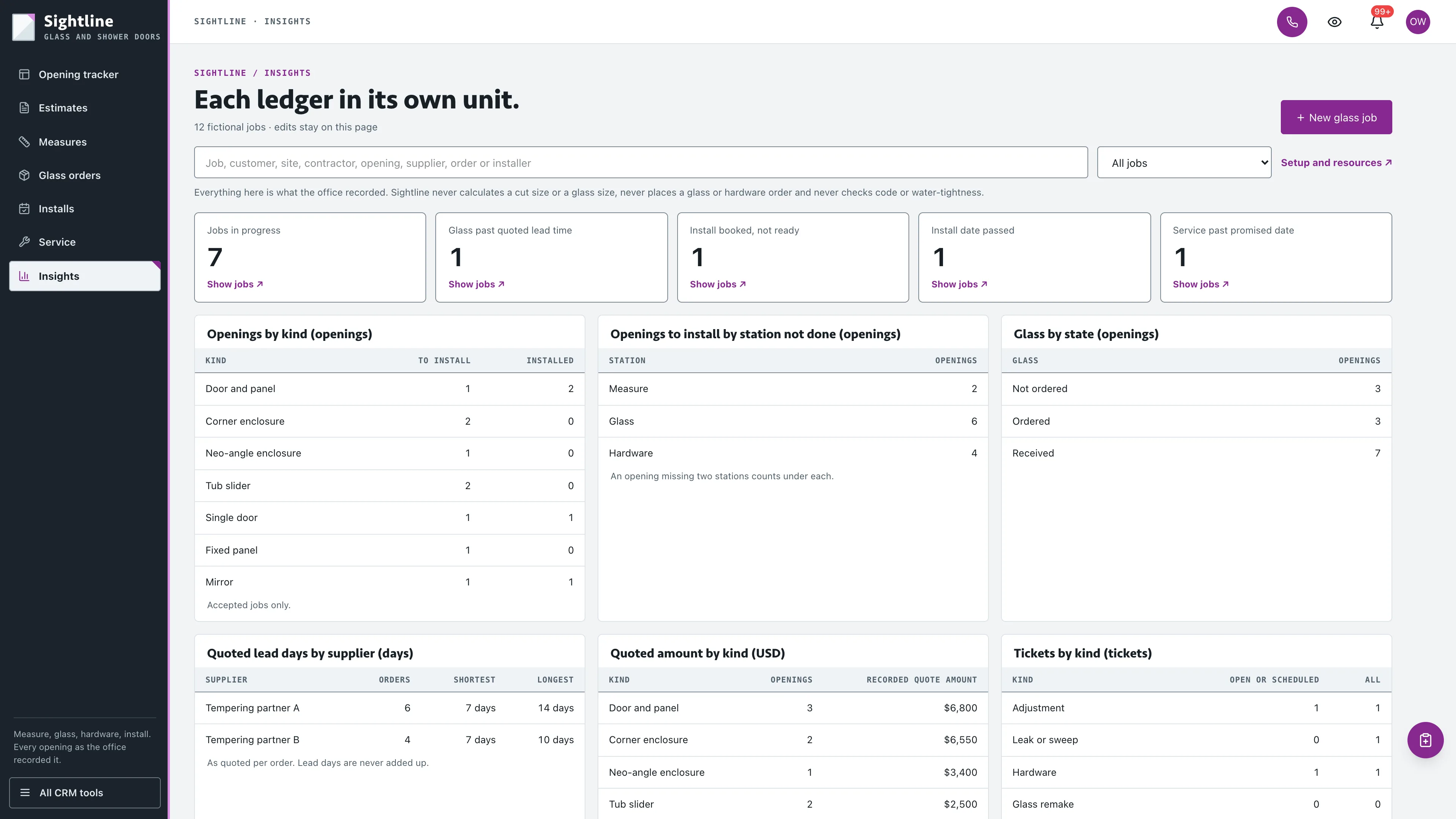Click the All CRM tools hamburger icon
1456x819 pixels.
[25, 792]
